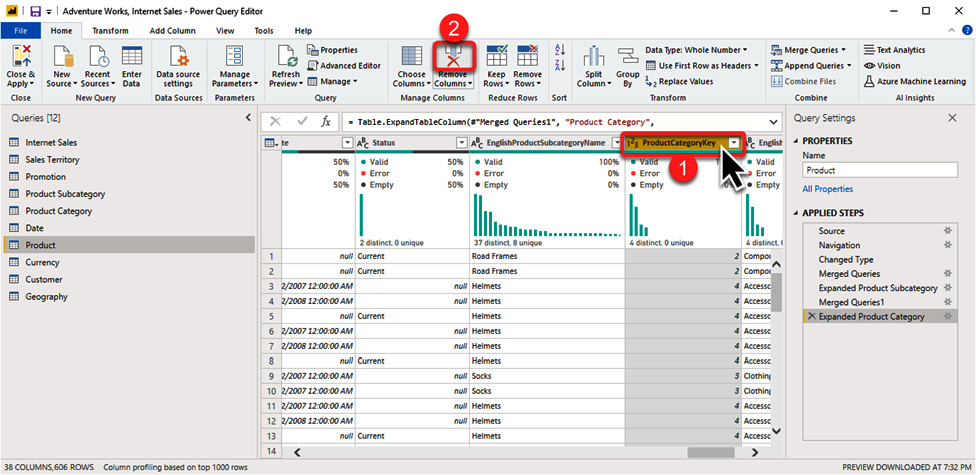976x475 pixels.
Task: Click the Recent Sources icon
Action: point(98,57)
